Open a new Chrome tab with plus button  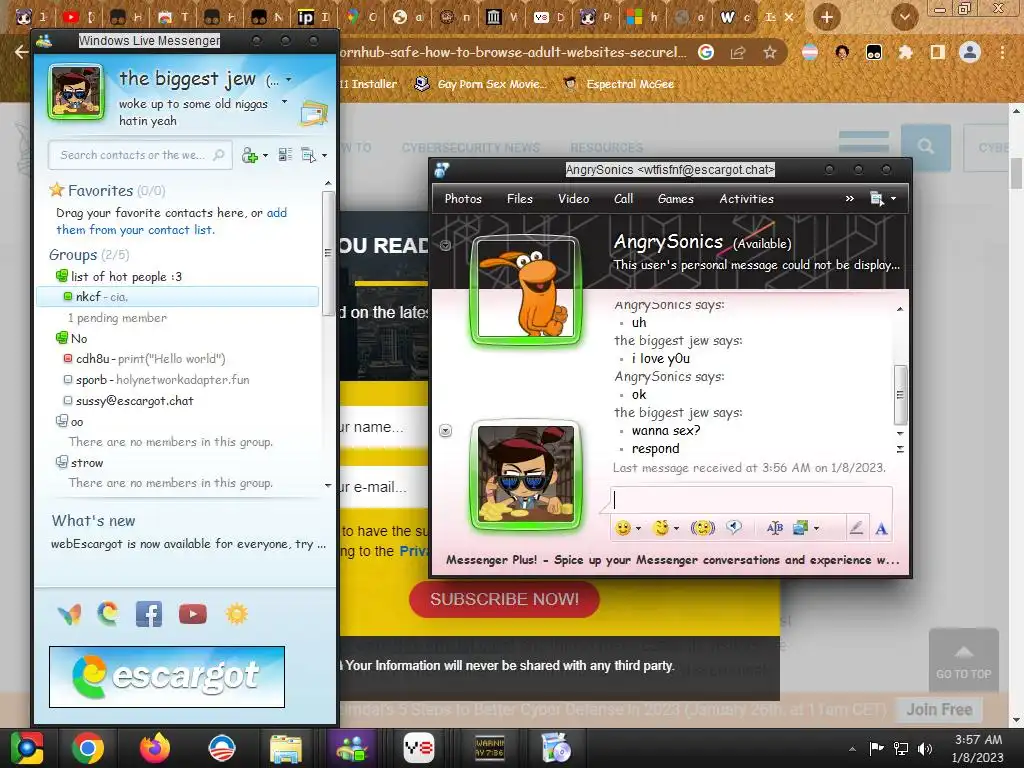tap(826, 18)
